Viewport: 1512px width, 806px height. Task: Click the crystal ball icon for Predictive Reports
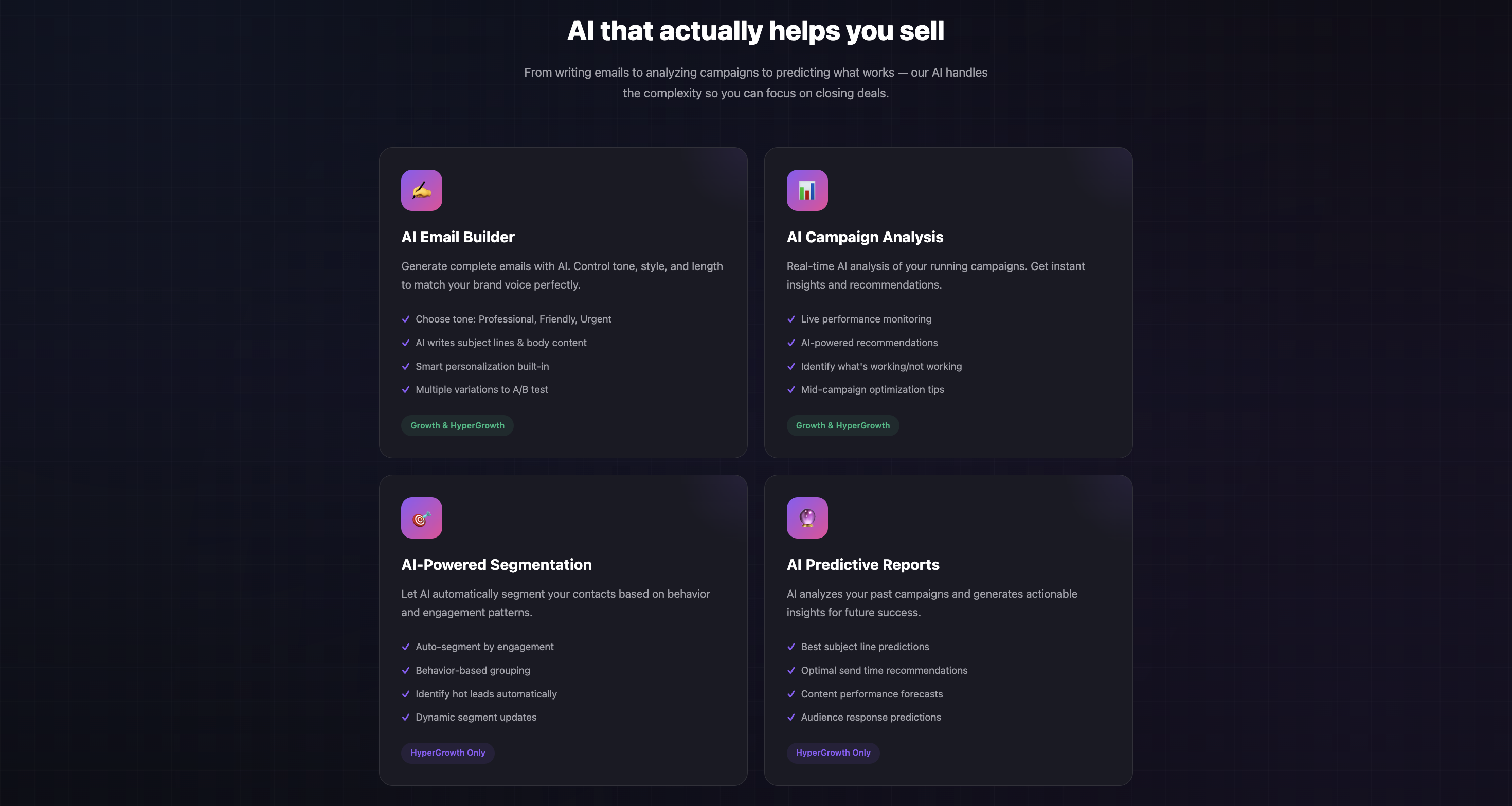pos(807,518)
